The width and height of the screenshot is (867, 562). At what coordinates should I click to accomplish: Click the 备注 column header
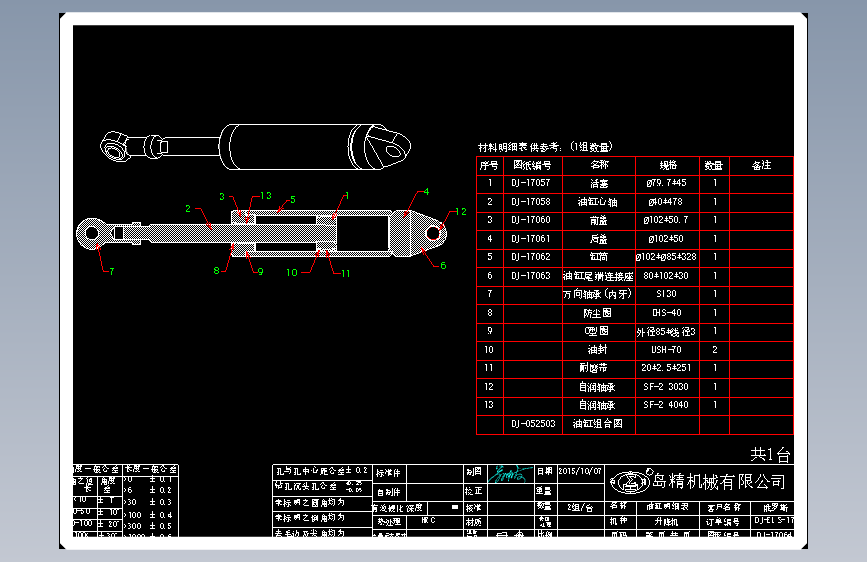tap(761, 165)
